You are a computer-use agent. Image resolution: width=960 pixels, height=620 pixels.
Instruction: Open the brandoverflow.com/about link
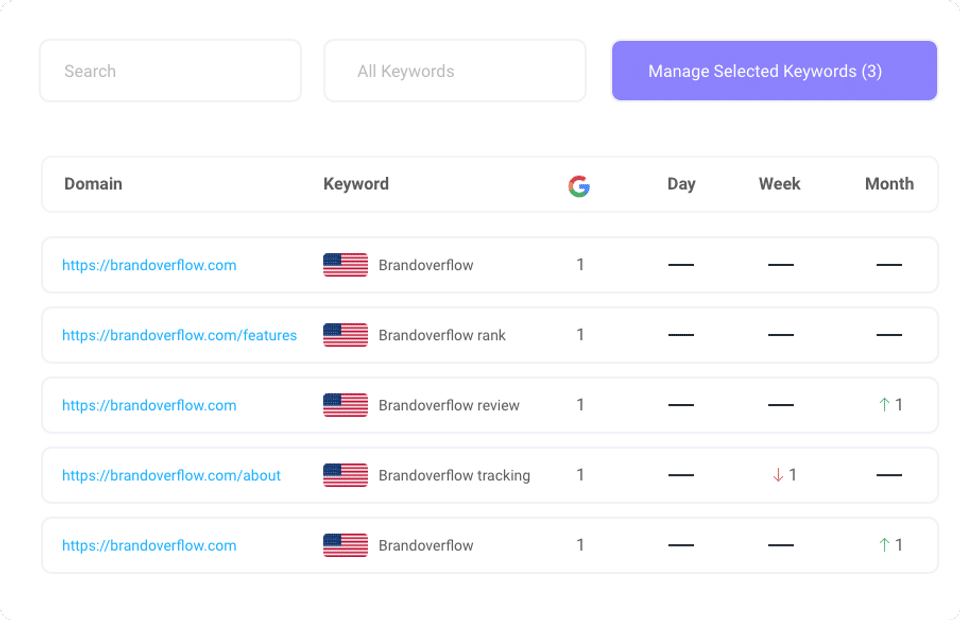click(171, 475)
